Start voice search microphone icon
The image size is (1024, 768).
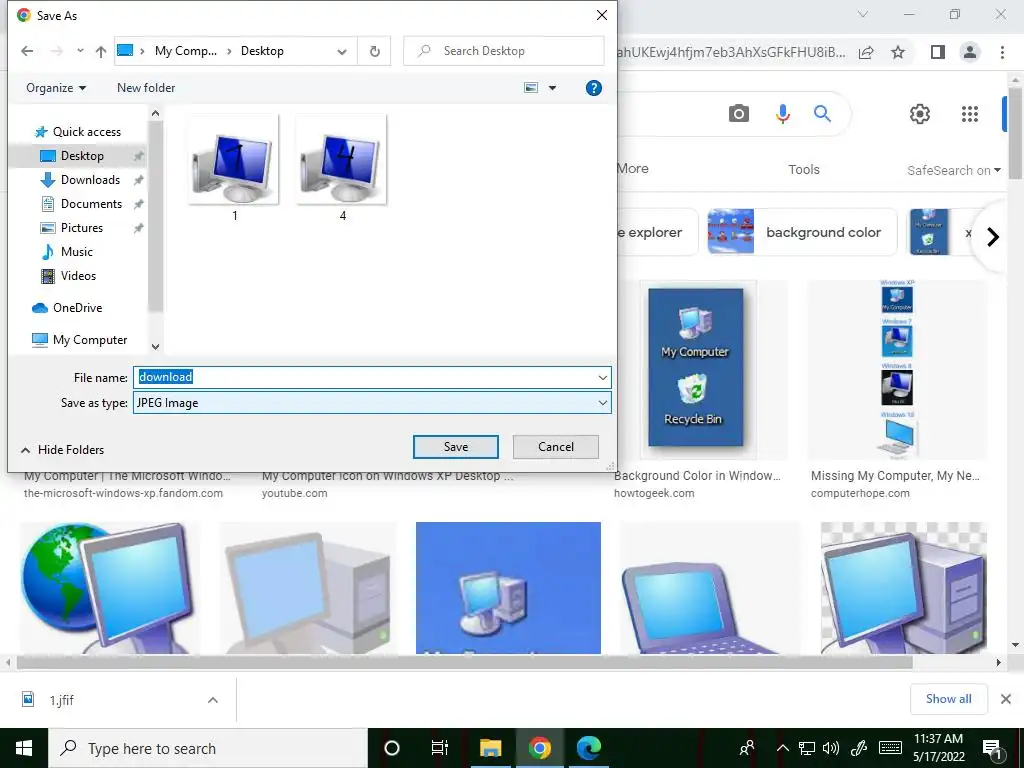pos(782,114)
